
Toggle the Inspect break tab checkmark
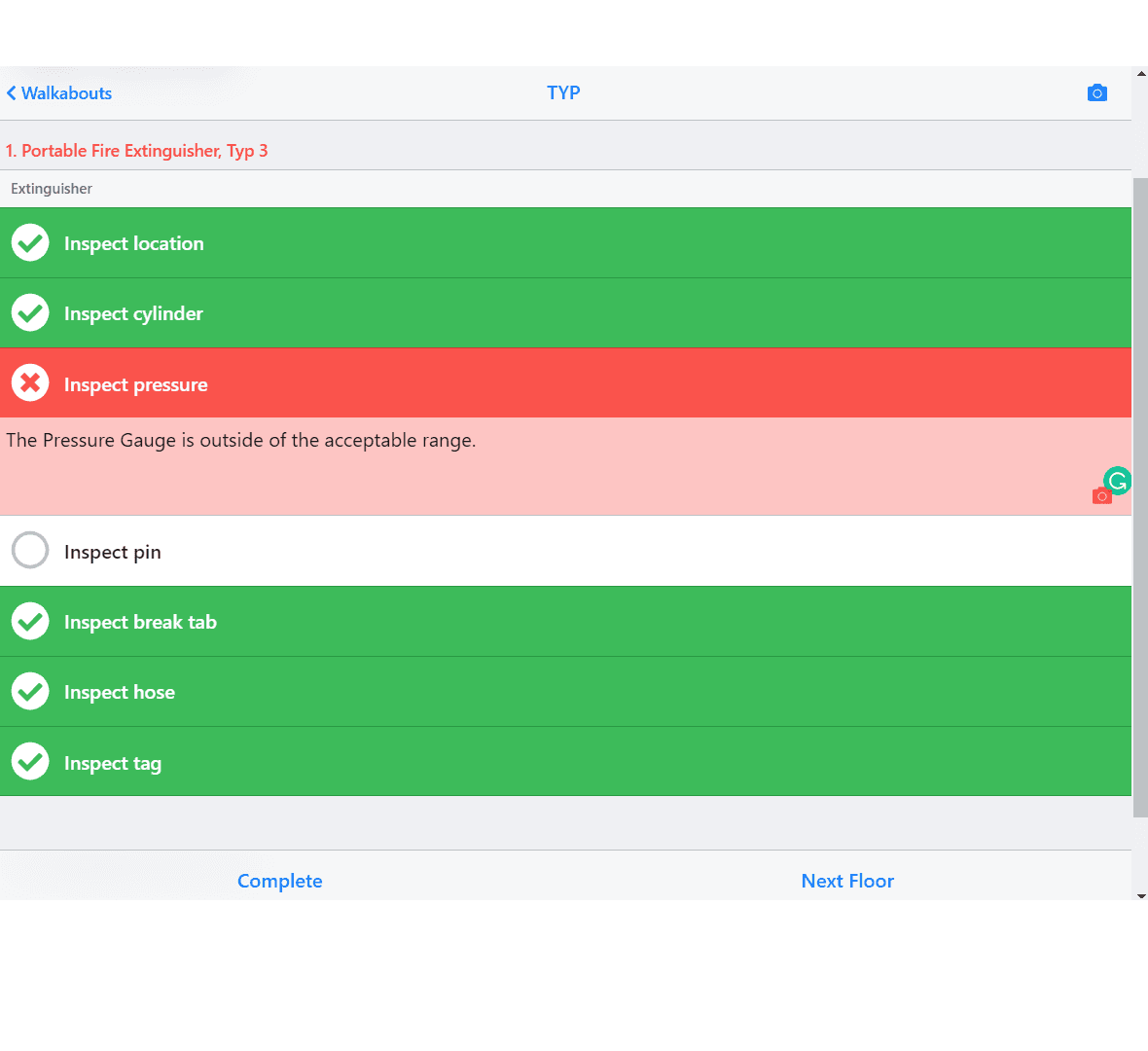click(x=30, y=622)
